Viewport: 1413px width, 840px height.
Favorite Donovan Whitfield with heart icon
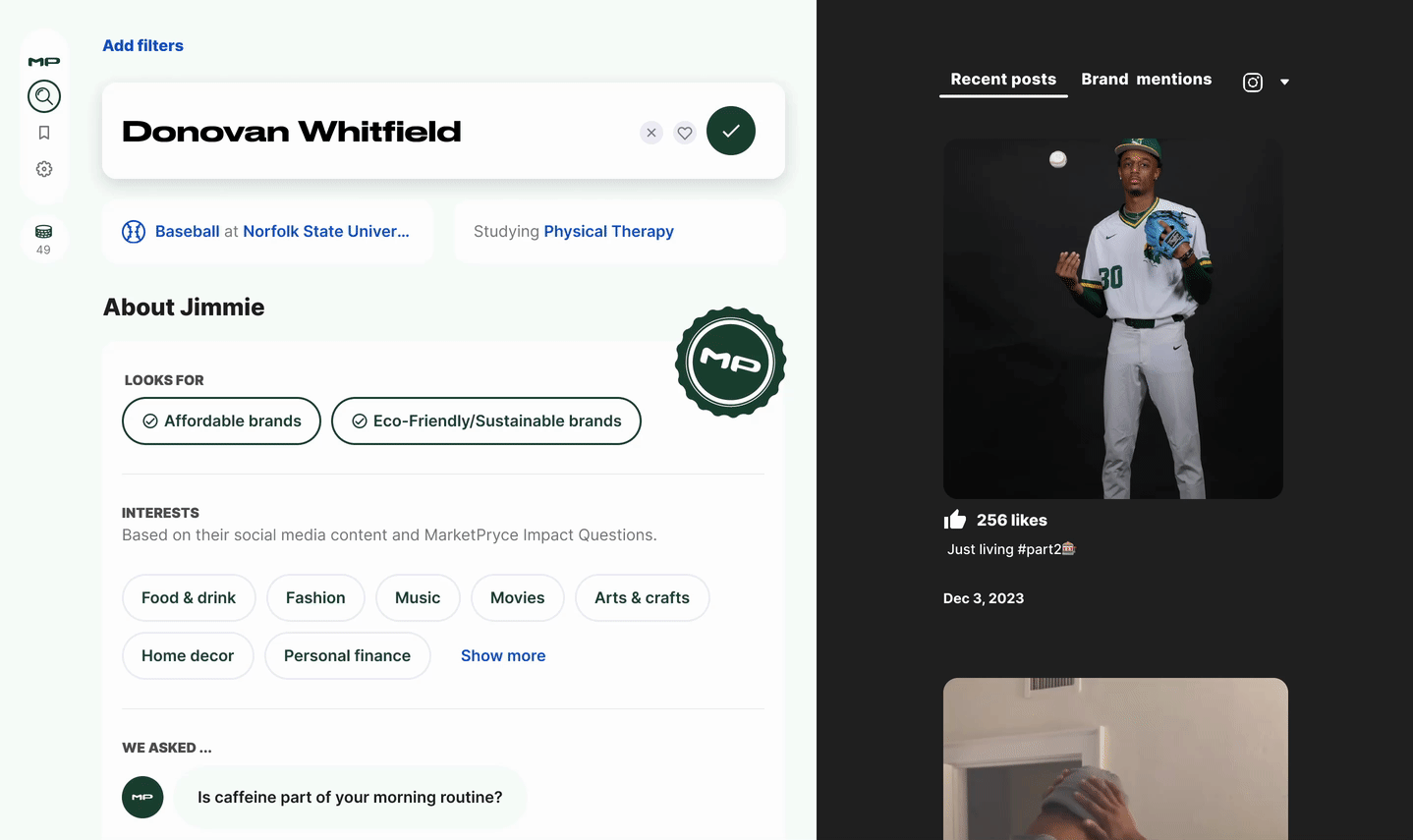(685, 133)
